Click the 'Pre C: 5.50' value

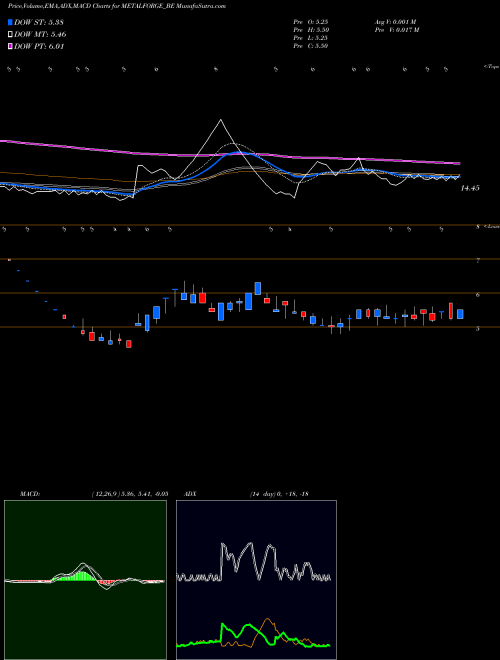click(311, 46)
